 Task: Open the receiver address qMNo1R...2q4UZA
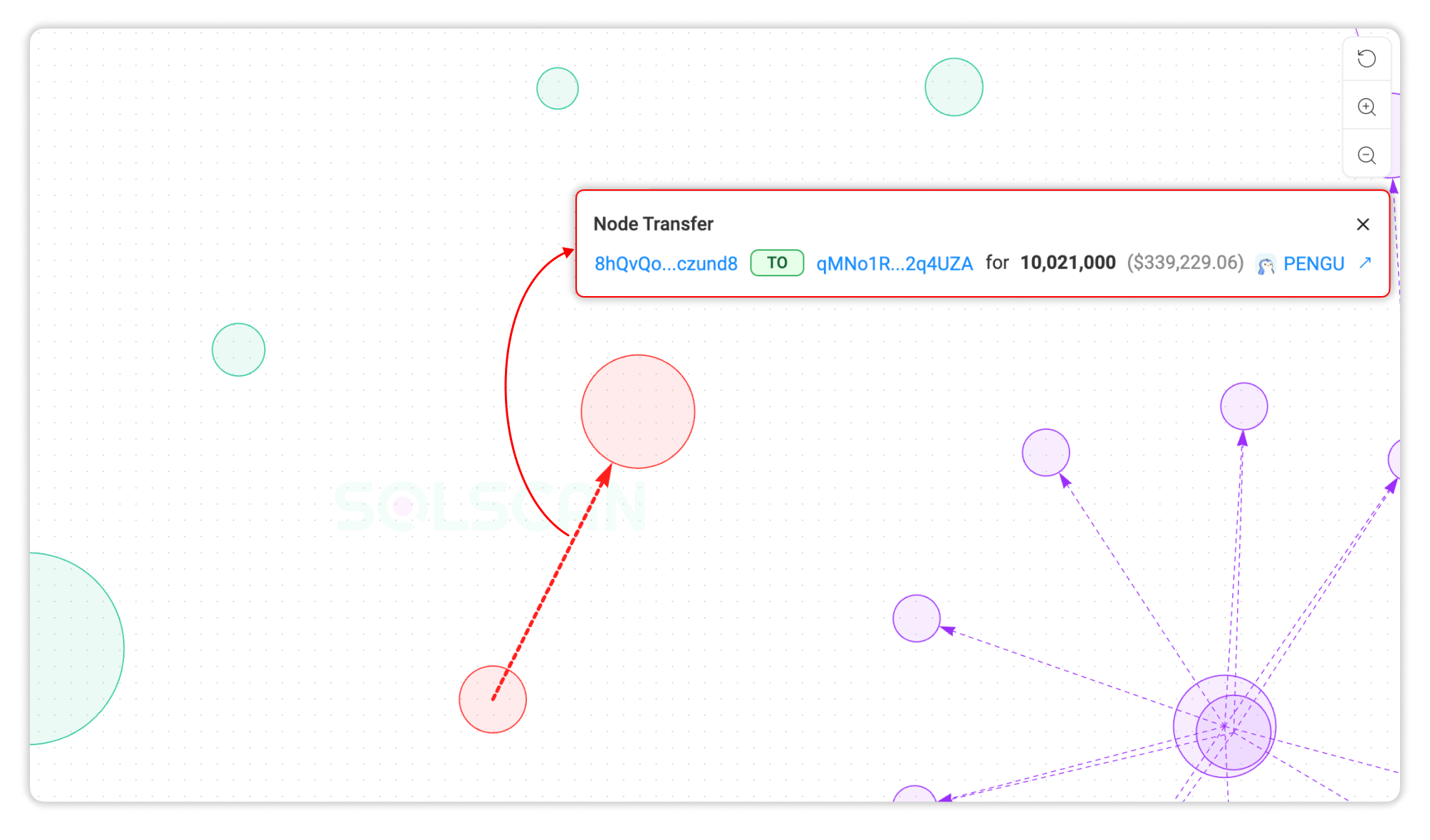(x=894, y=263)
